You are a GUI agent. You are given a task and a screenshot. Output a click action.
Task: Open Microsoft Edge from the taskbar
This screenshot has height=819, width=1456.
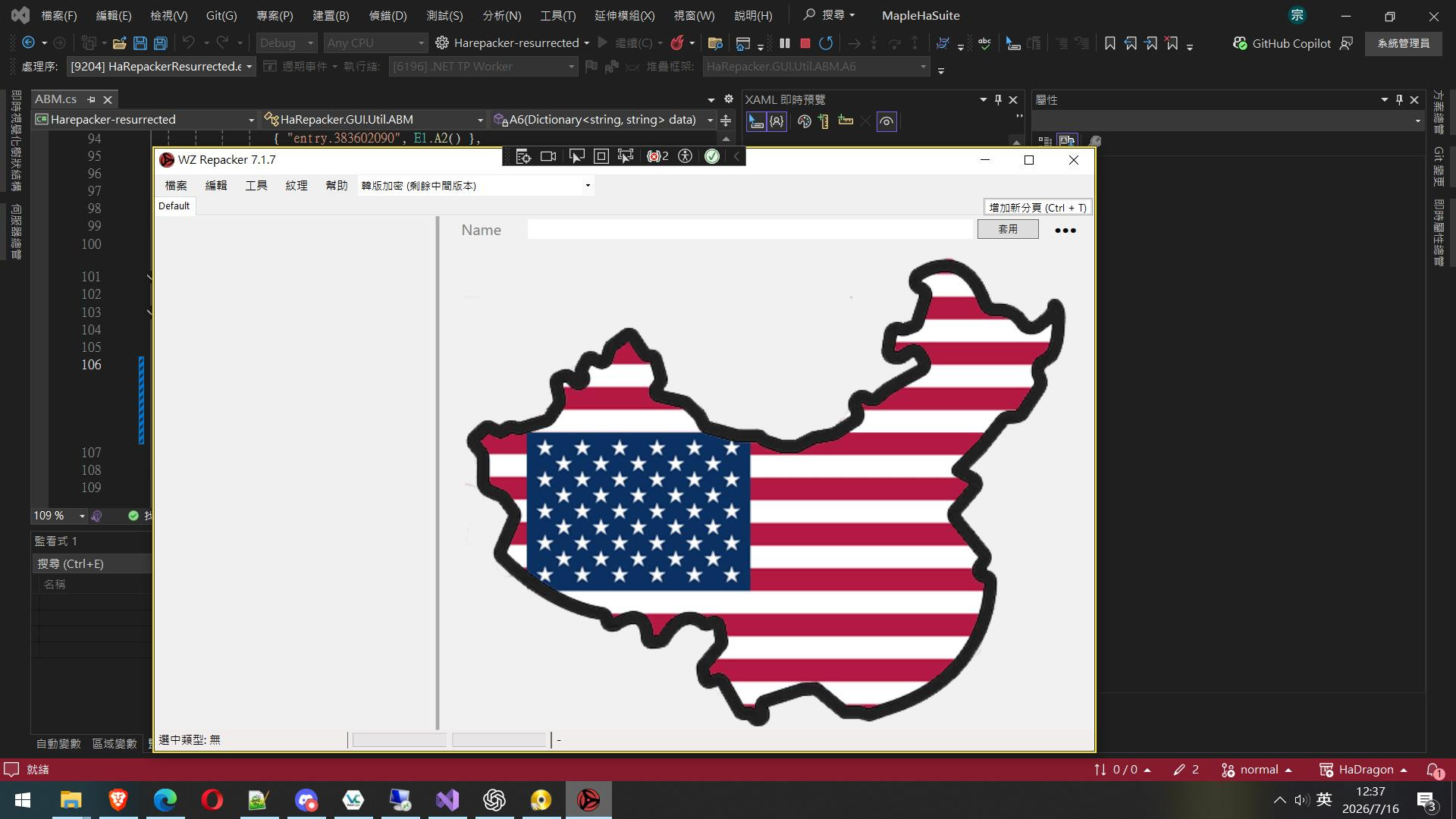165,800
